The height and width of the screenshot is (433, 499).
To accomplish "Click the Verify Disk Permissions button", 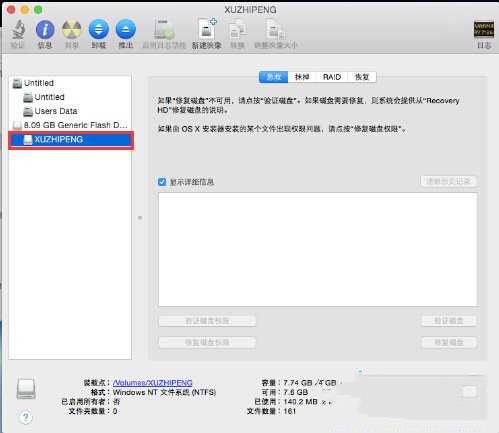I will (x=207, y=321).
